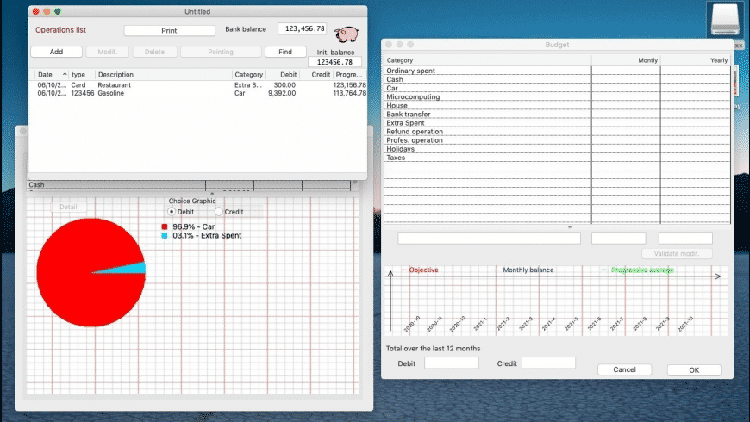This screenshot has width=750, height=422.
Task: Select the Restaurant operation row
Action: [x=115, y=85]
